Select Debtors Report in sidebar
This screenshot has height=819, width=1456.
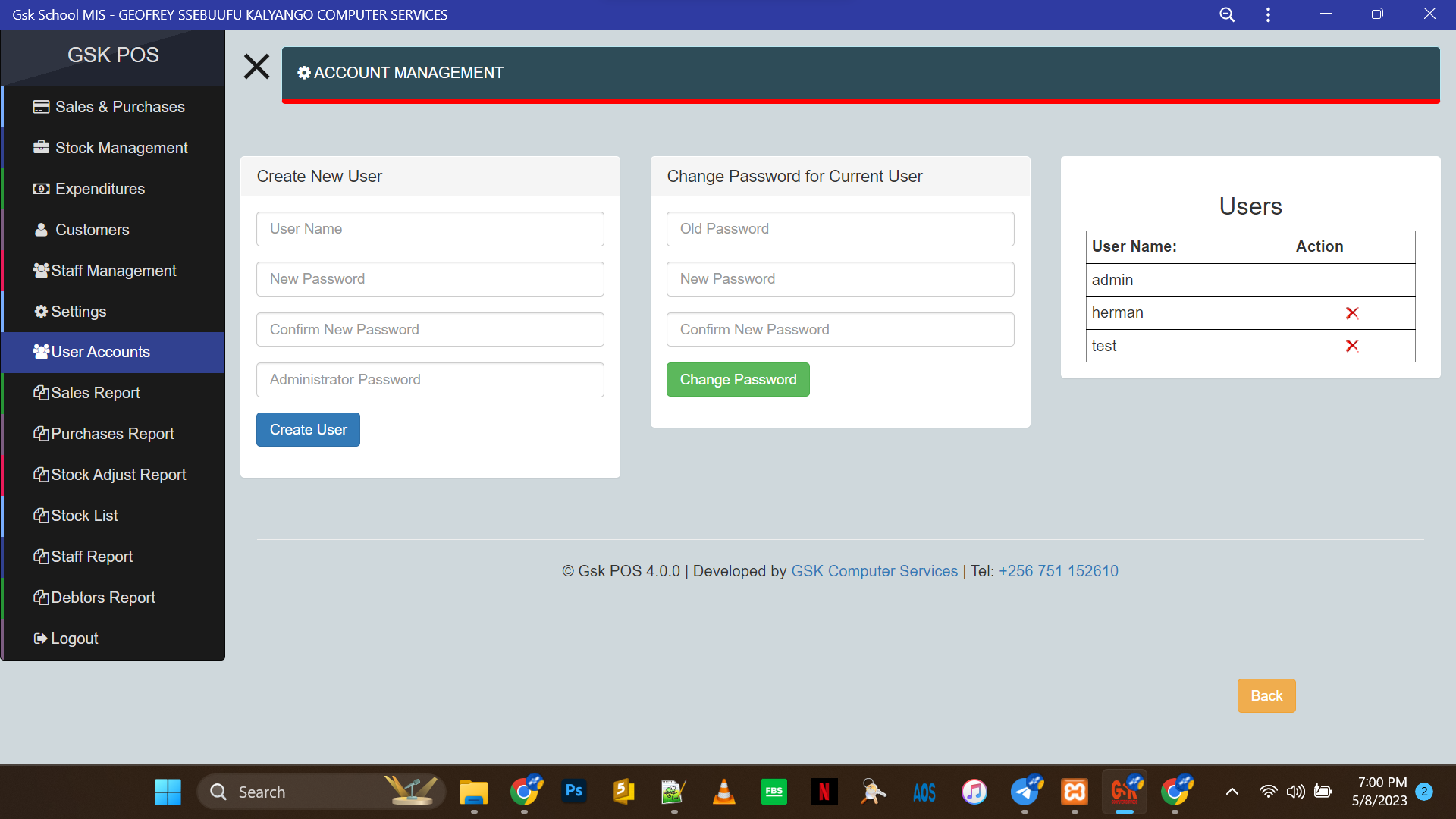[103, 598]
